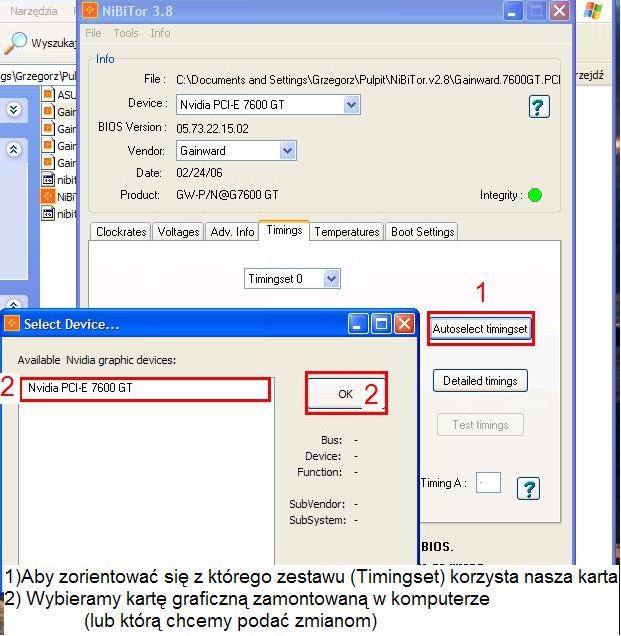
Task: Switch to the Adv. Info tab
Action: click(x=232, y=232)
